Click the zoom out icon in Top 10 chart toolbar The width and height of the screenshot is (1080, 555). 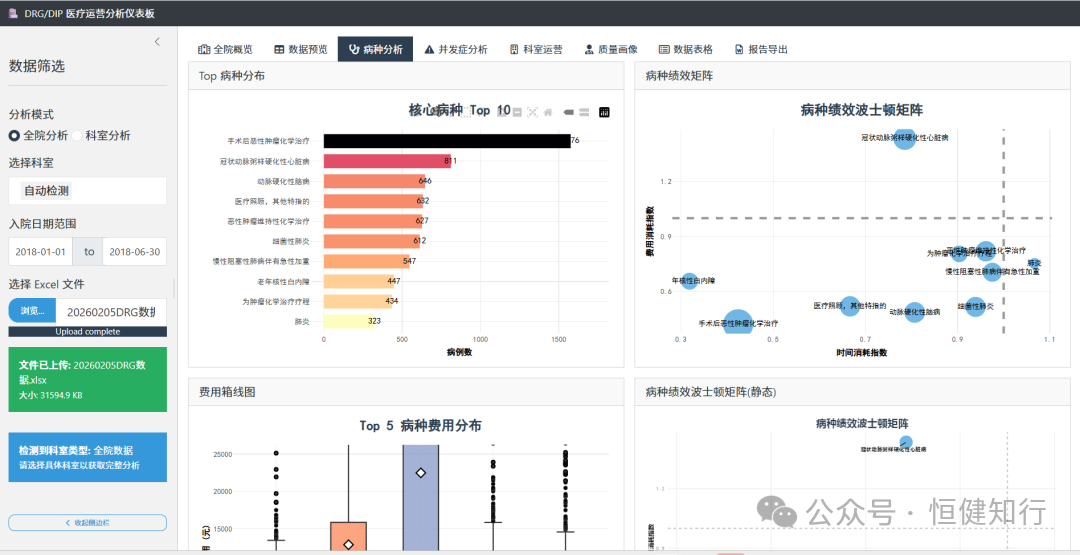tap(517, 112)
